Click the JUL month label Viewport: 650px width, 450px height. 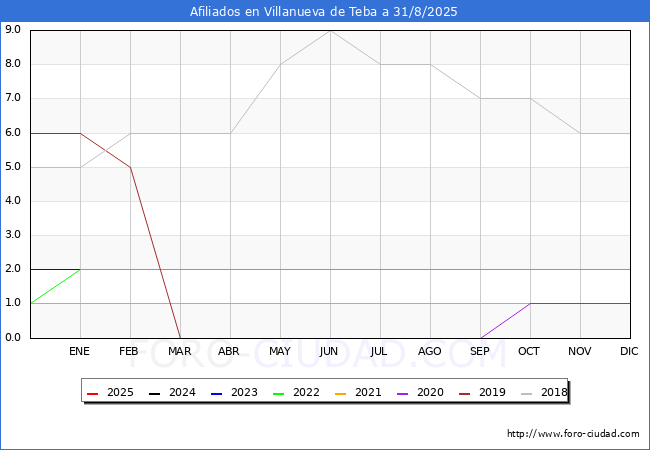(379, 351)
